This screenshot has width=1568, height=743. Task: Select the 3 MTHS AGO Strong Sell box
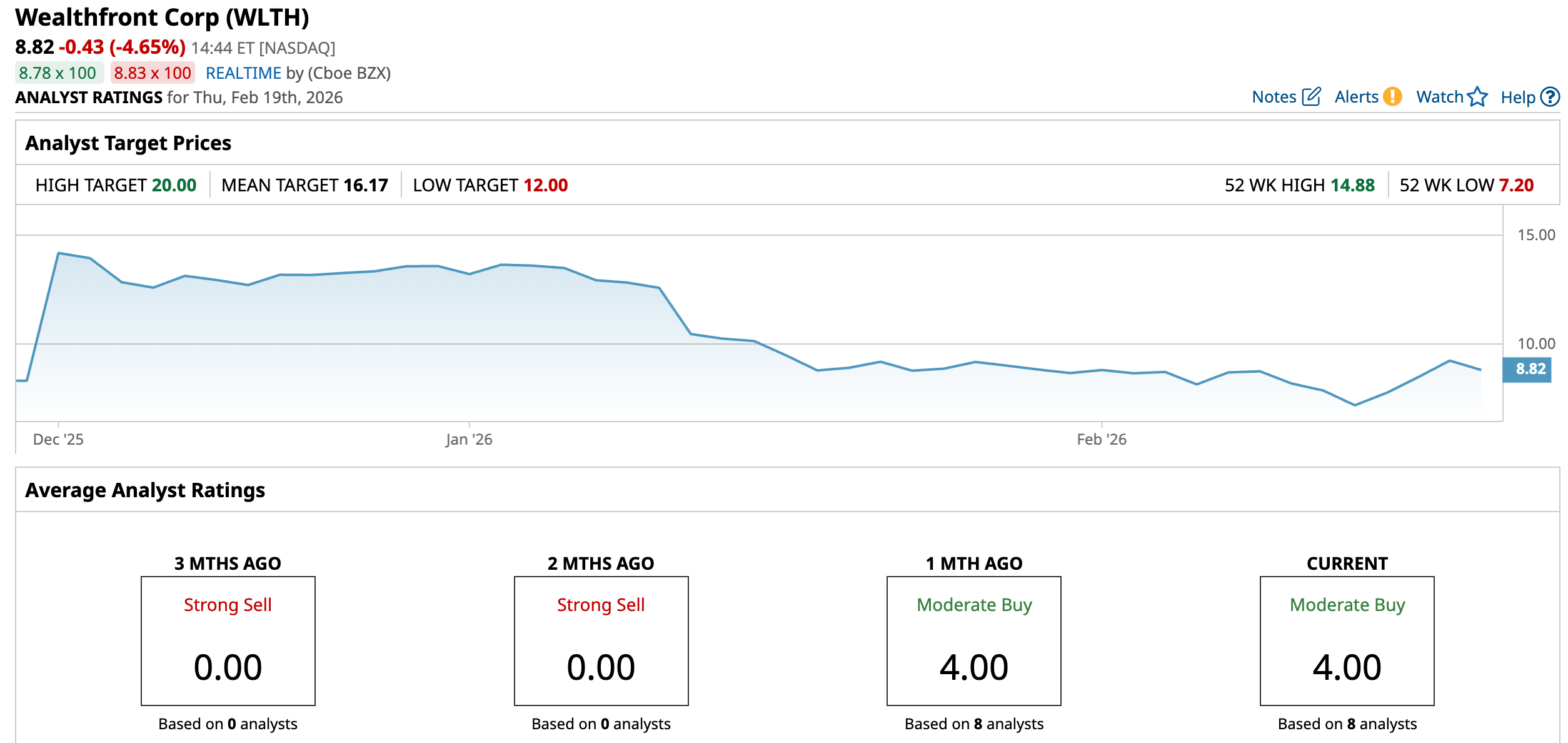(228, 640)
